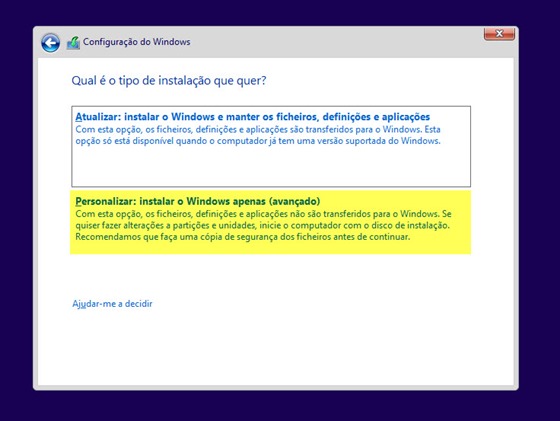Click the dark purple background outside the dialog
560x421 pixels.
(539, 214)
